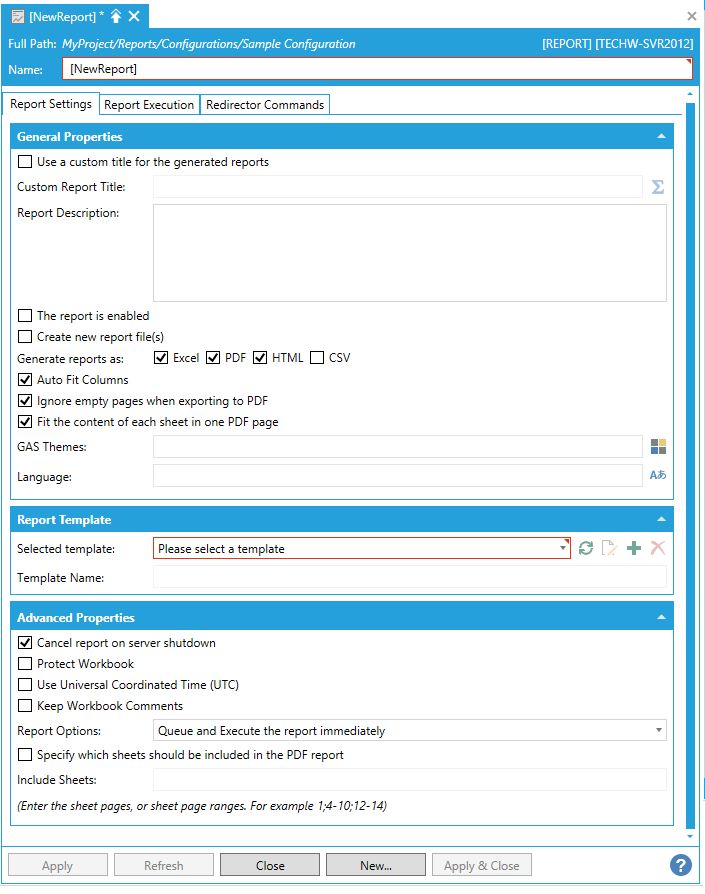Click the Full Path MyProject/Reports text
705x894 pixels.
[209, 44]
